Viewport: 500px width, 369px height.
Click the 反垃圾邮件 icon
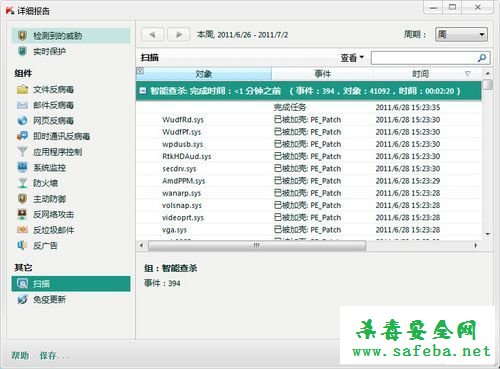[x=22, y=230]
